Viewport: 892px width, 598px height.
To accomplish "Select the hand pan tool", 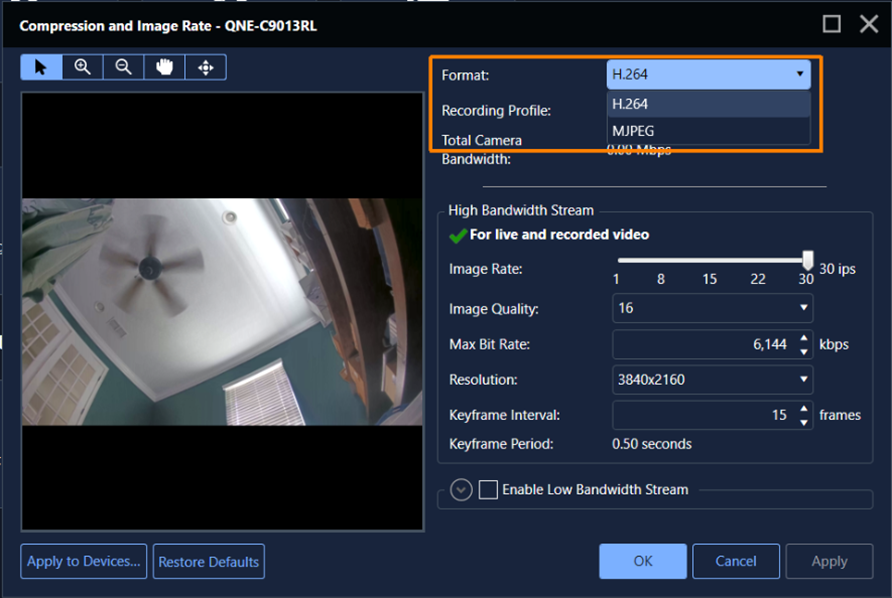I will [164, 67].
